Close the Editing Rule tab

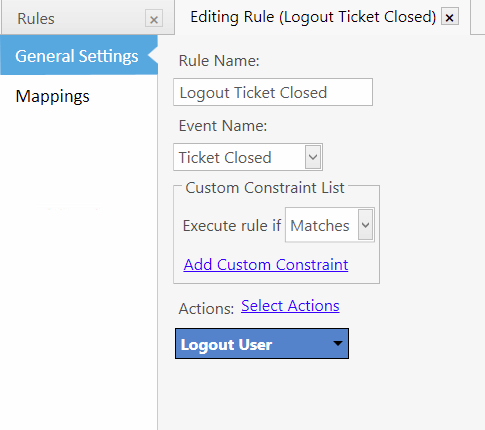pyautogui.click(x=450, y=17)
